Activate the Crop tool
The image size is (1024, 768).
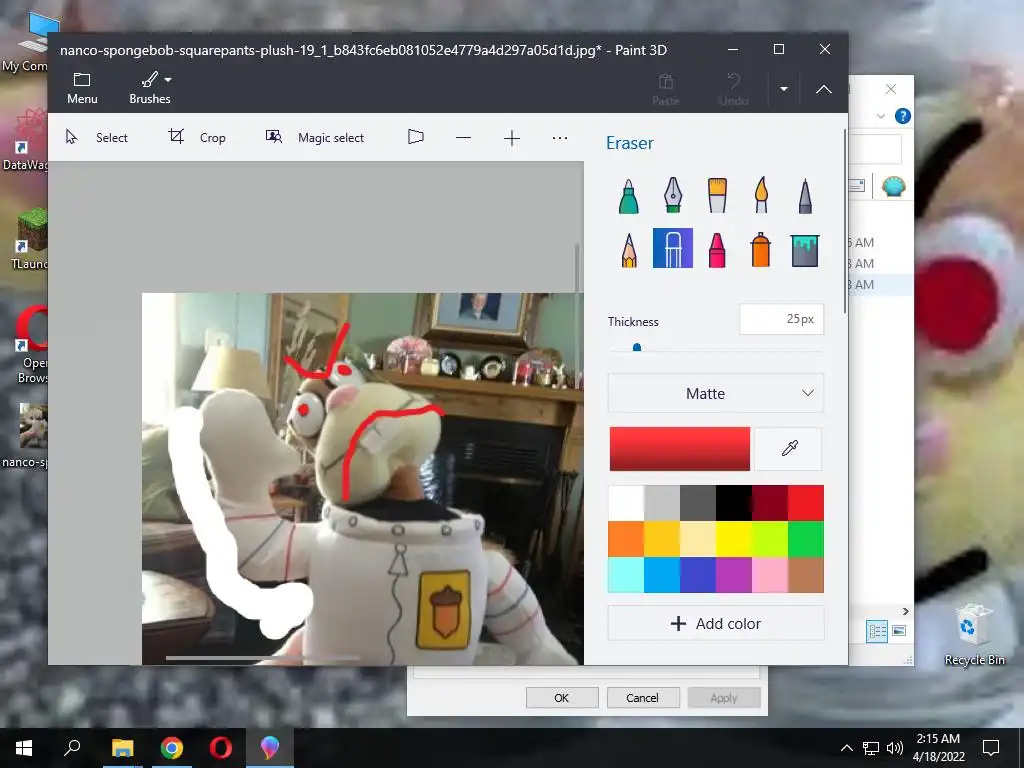[x=197, y=137]
